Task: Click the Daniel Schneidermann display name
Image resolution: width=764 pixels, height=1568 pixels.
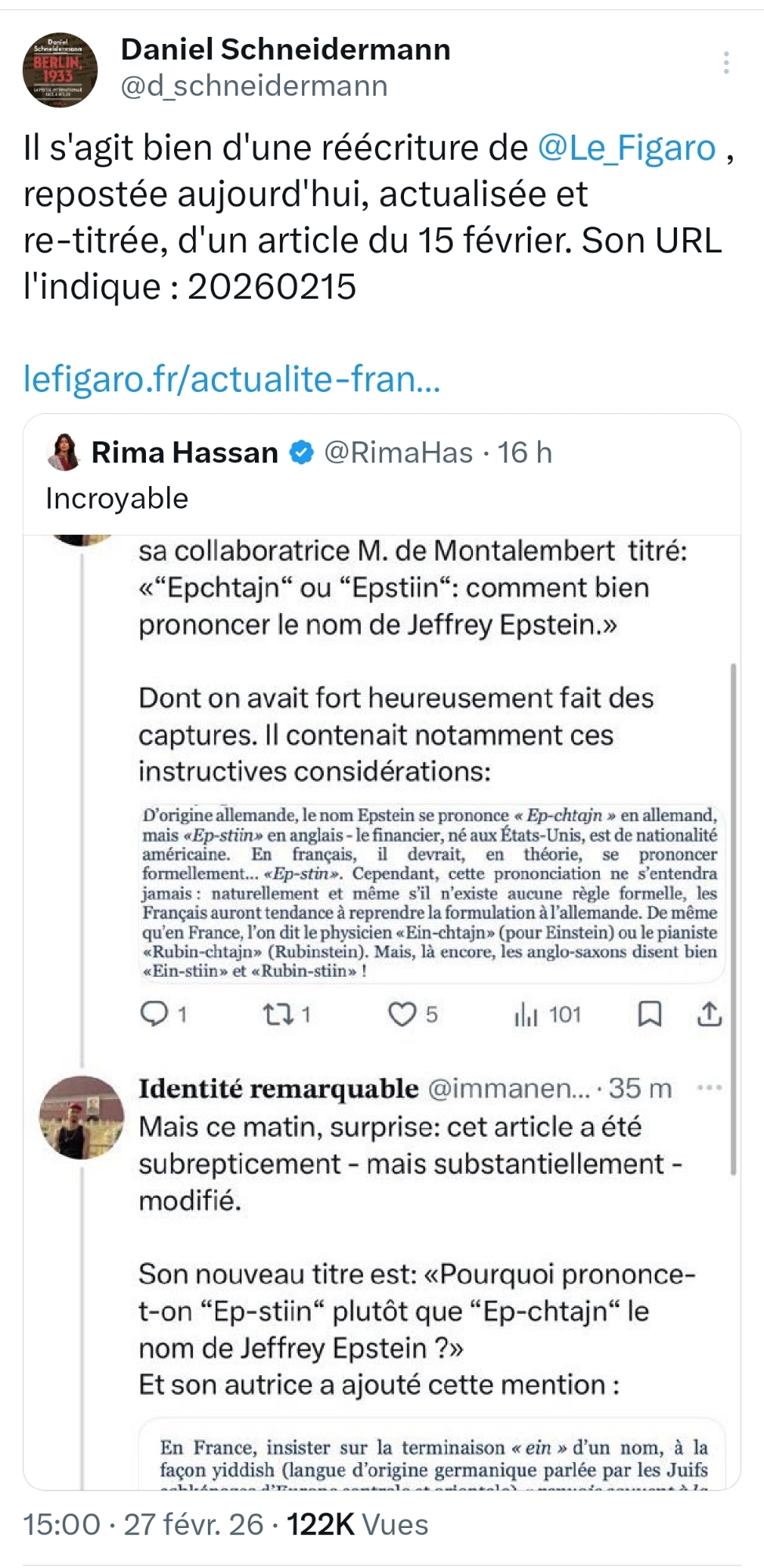Action: [x=286, y=49]
